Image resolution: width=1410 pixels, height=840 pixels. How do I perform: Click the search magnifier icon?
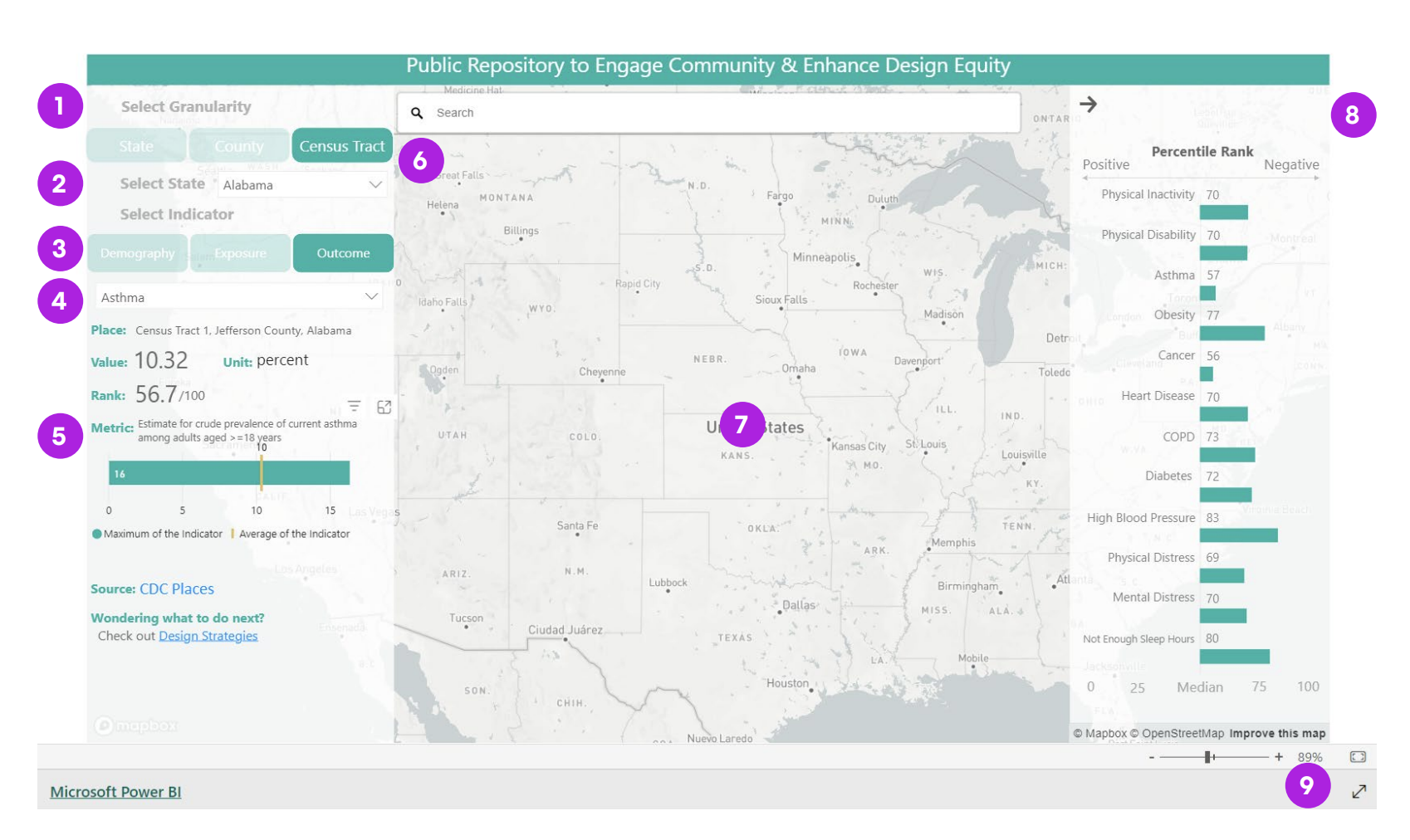click(x=417, y=113)
